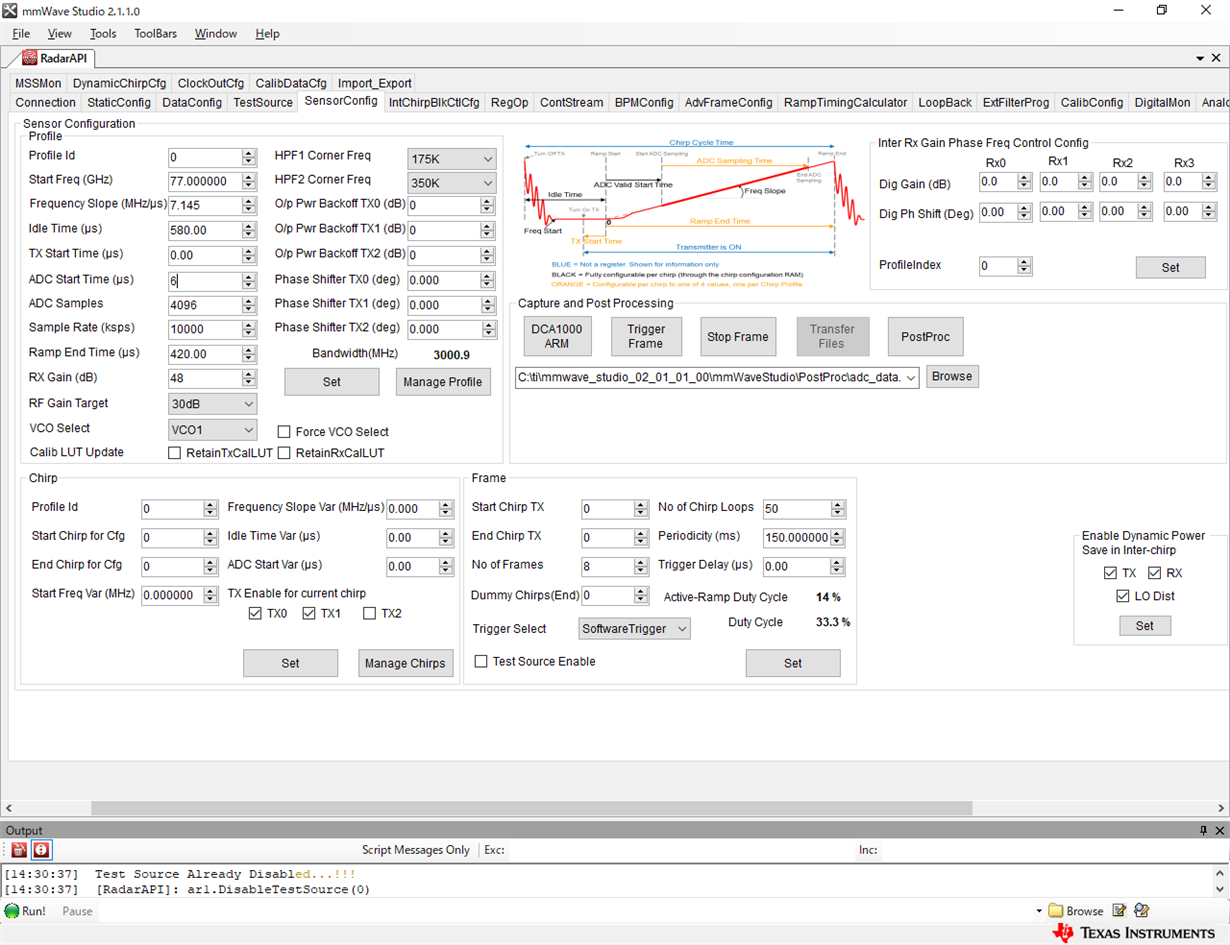1230x945 pixels.
Task: Enable the Test Source Enable checkbox
Action: click(481, 661)
